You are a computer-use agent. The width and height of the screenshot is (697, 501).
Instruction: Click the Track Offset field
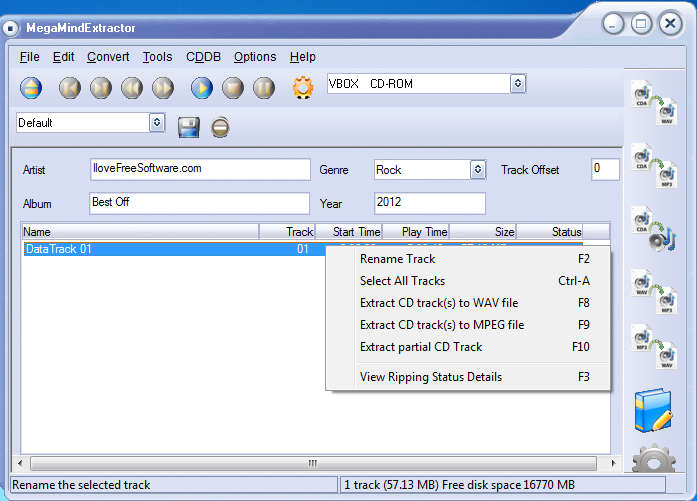[605, 169]
